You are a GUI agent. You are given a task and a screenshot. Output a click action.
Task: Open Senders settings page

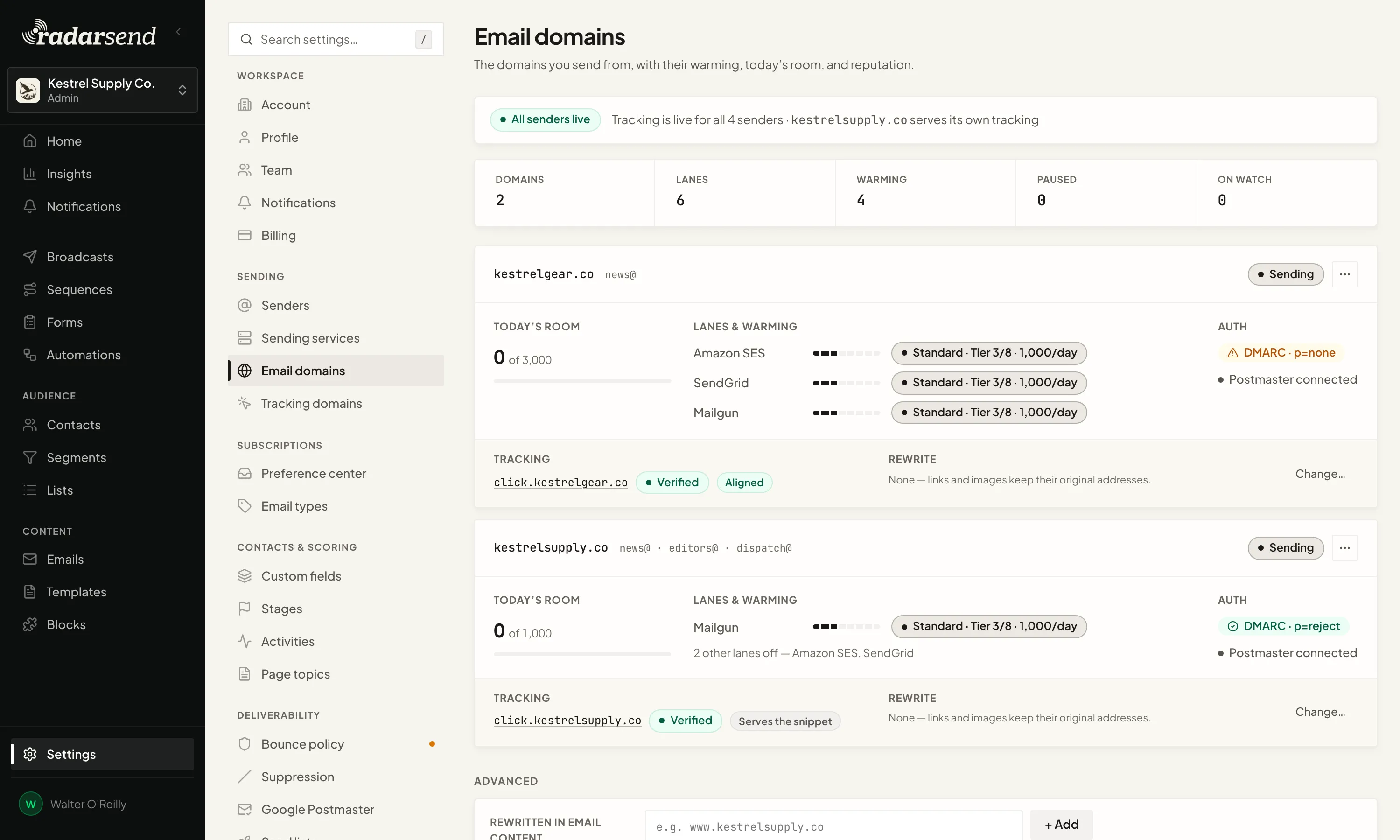coord(336,306)
